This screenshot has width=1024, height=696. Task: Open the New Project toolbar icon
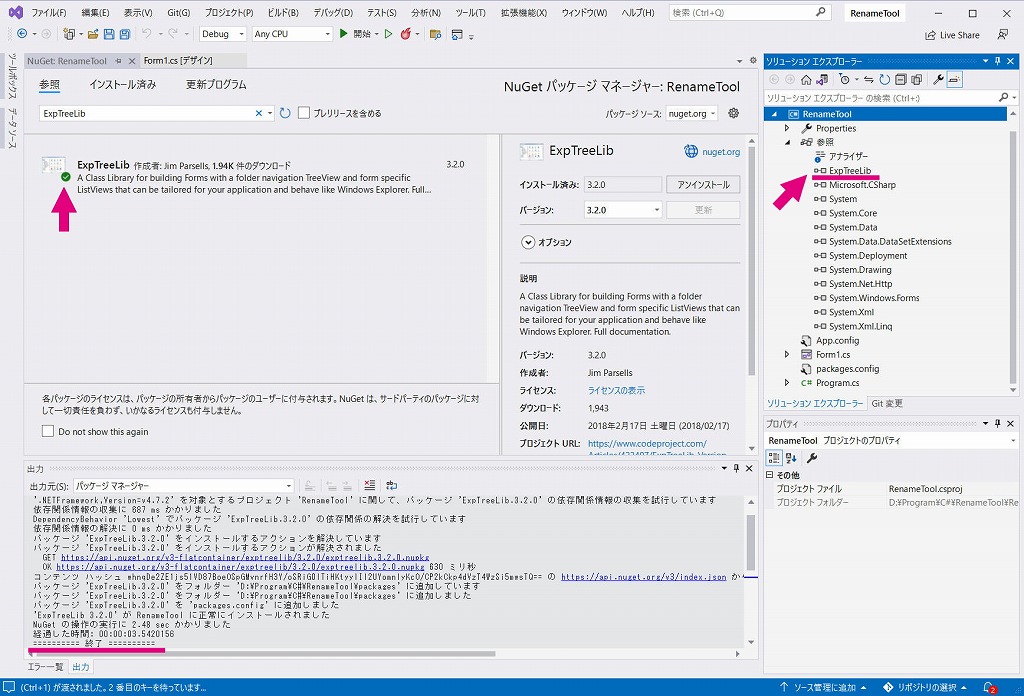(x=68, y=34)
